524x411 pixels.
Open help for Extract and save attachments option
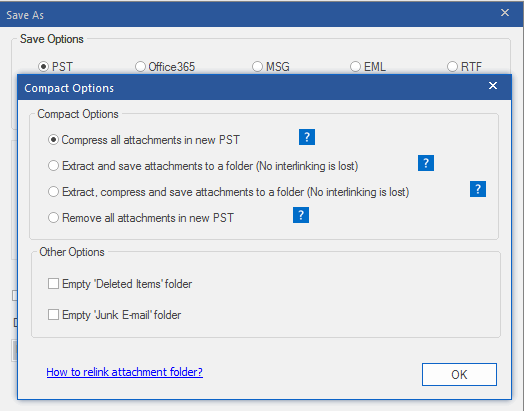tap(426, 163)
